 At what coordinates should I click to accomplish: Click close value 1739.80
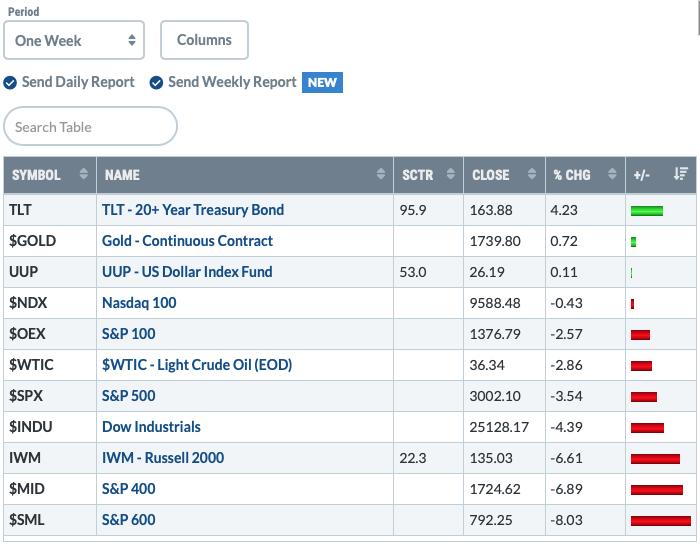point(495,241)
